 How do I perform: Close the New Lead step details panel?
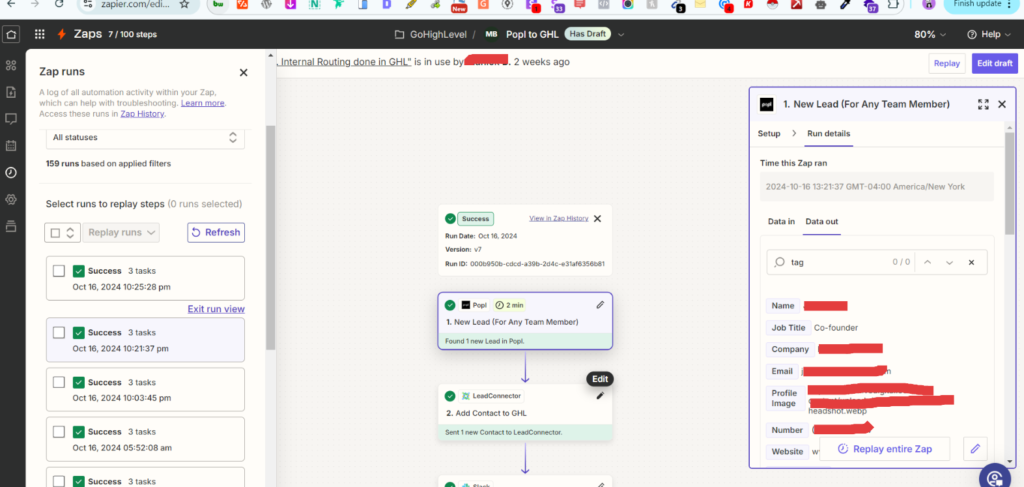coord(1002,104)
